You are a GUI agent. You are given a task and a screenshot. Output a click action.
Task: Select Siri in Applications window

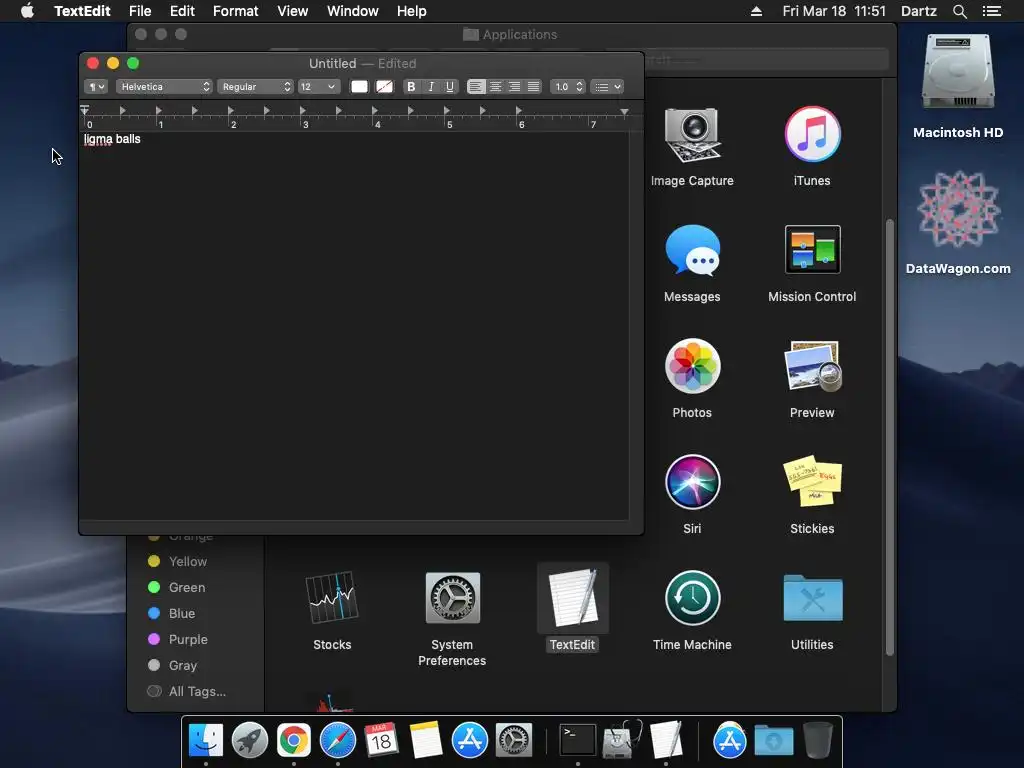pos(692,495)
